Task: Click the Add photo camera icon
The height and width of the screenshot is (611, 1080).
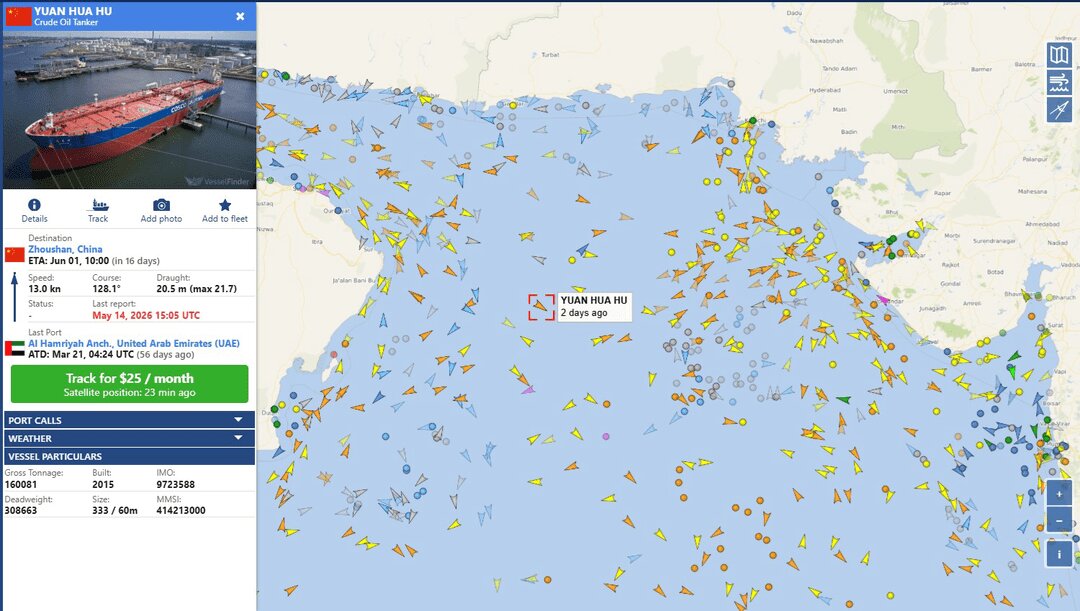Action: pyautogui.click(x=161, y=205)
